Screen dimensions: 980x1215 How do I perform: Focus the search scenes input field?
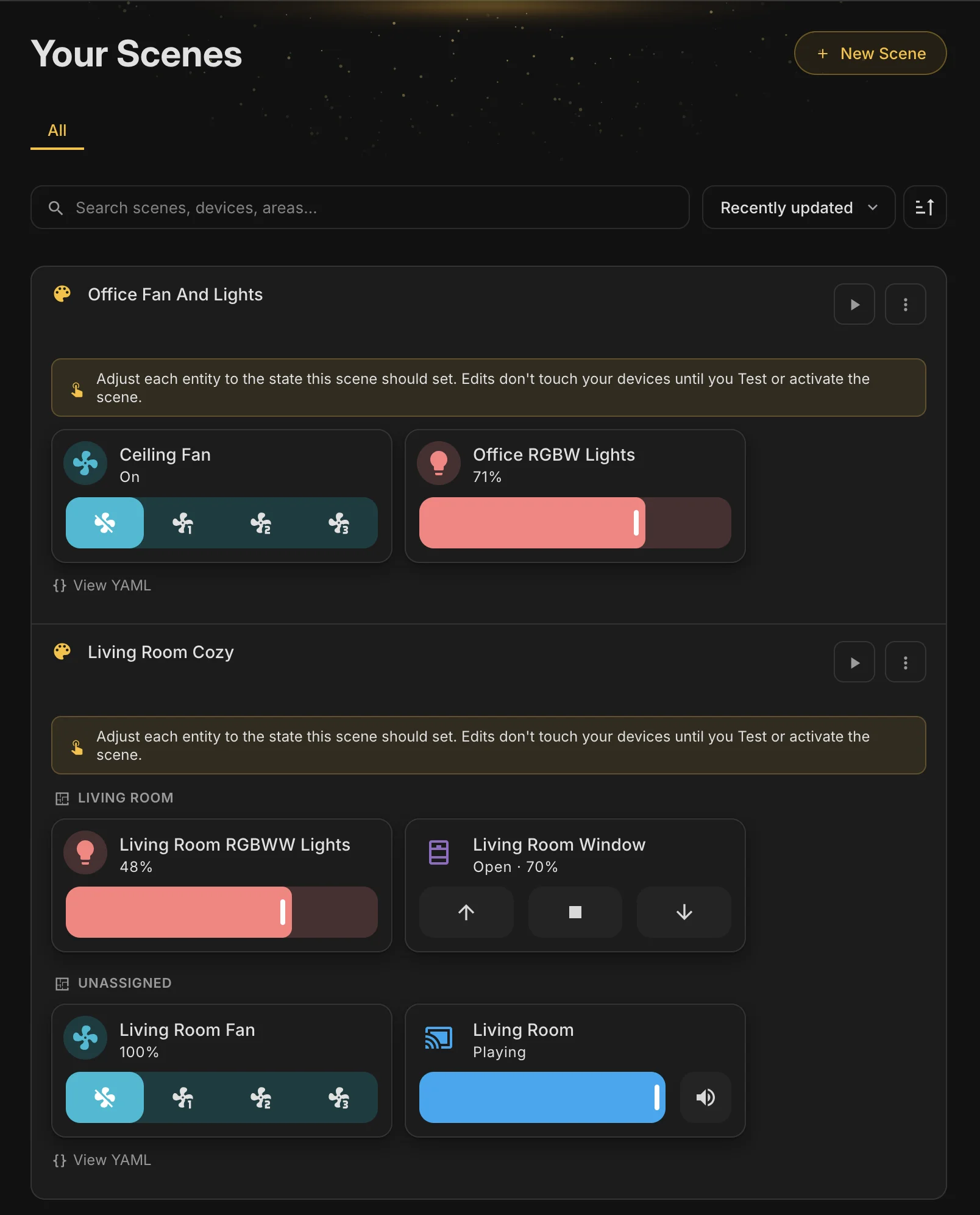point(360,207)
